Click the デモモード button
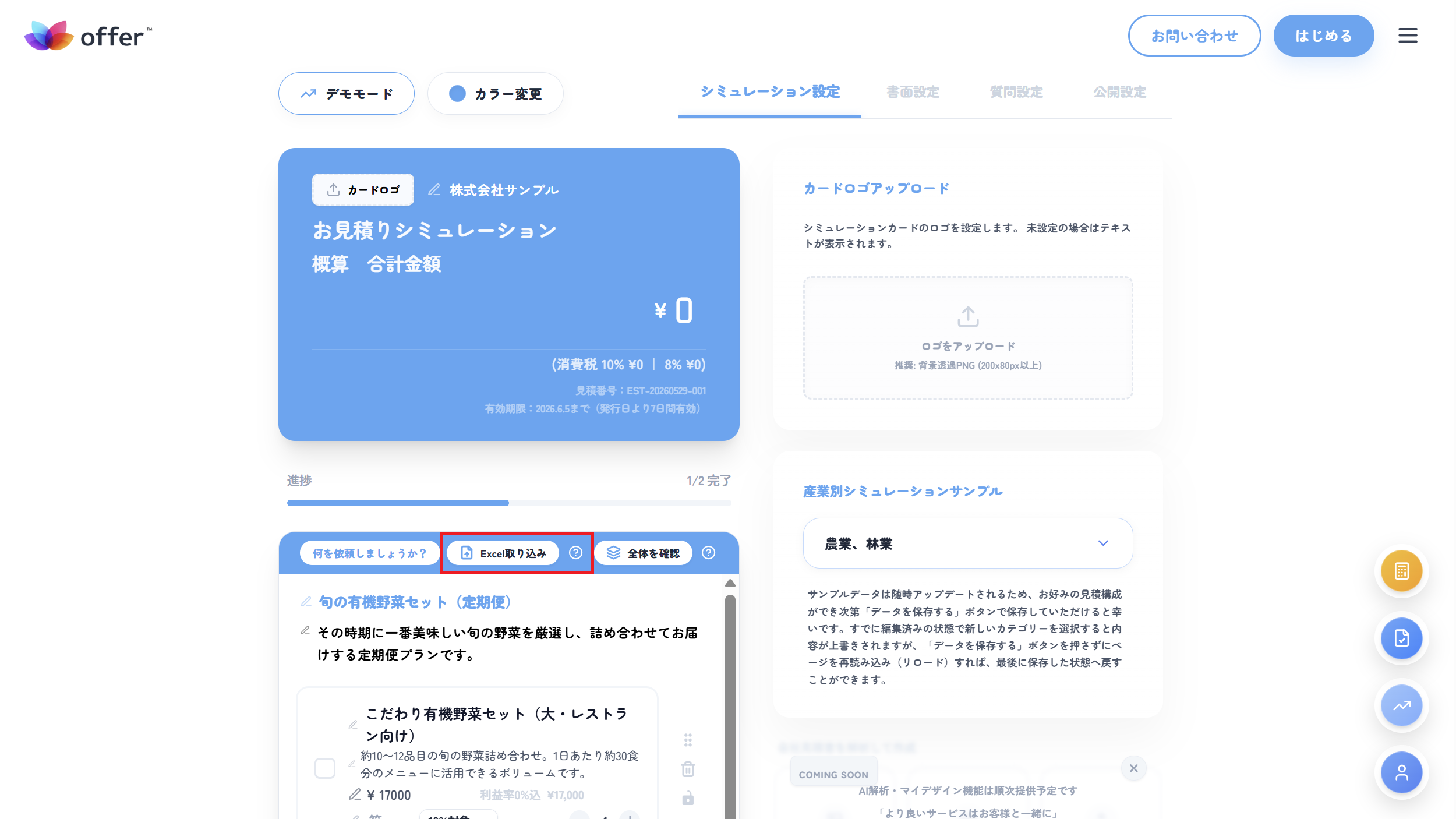Screen dimensions: 1456x819 tap(347, 93)
